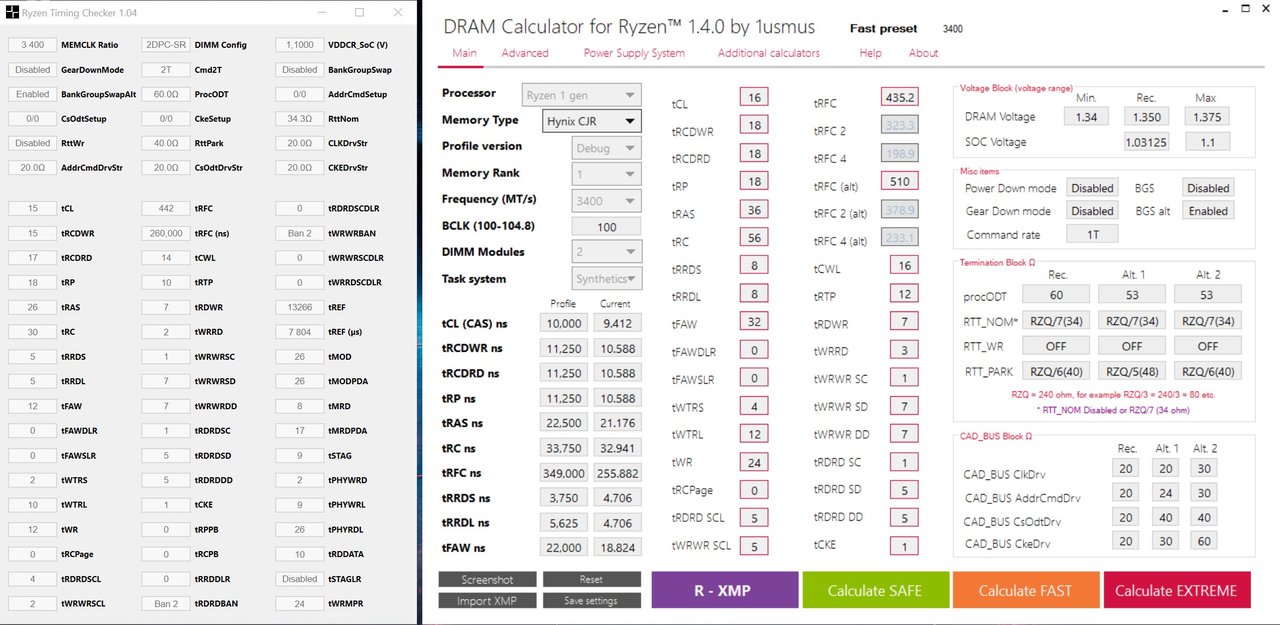Open the Memory Rank dropdown

click(x=608, y=174)
